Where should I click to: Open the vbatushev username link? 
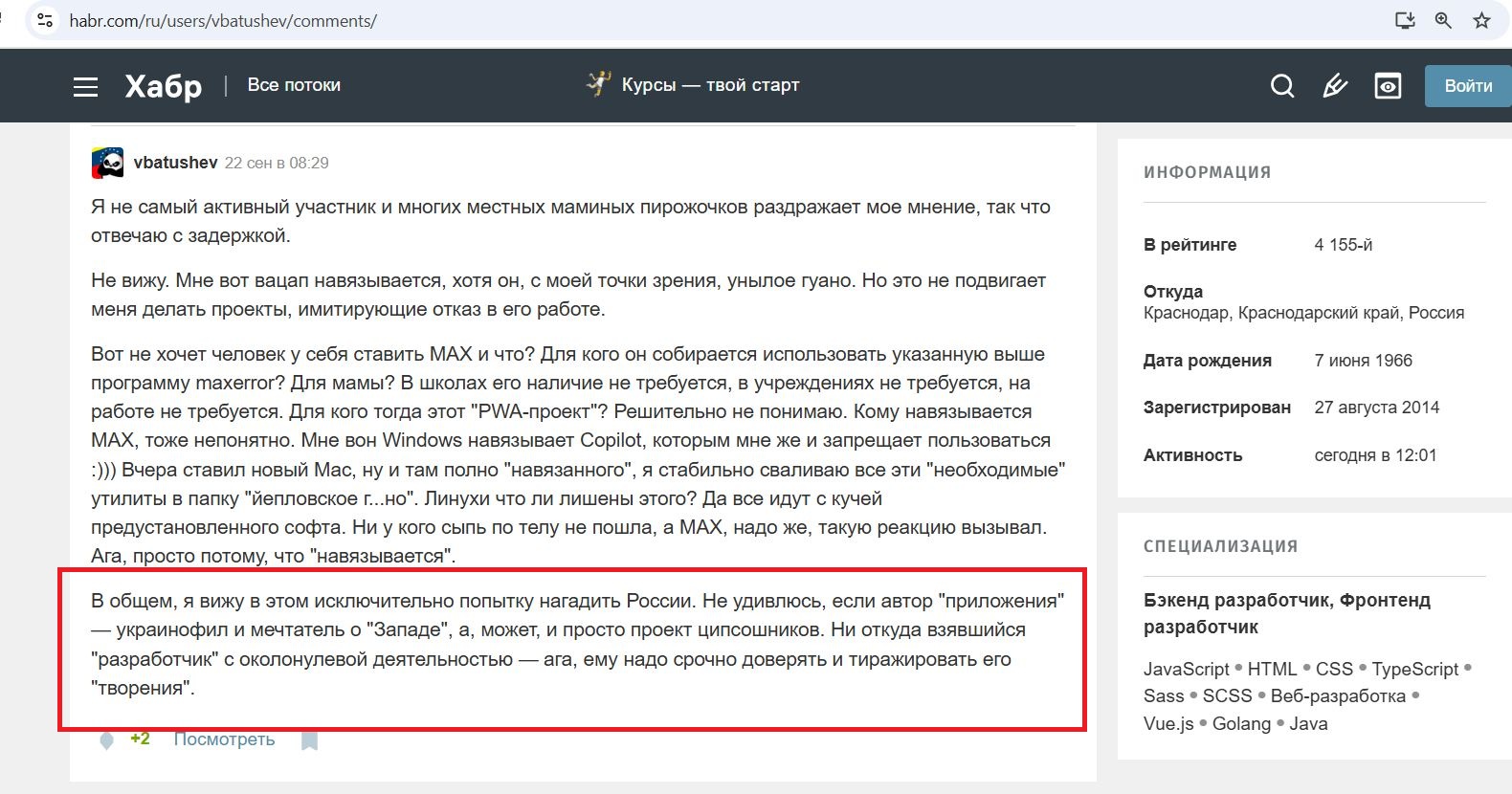(x=175, y=163)
